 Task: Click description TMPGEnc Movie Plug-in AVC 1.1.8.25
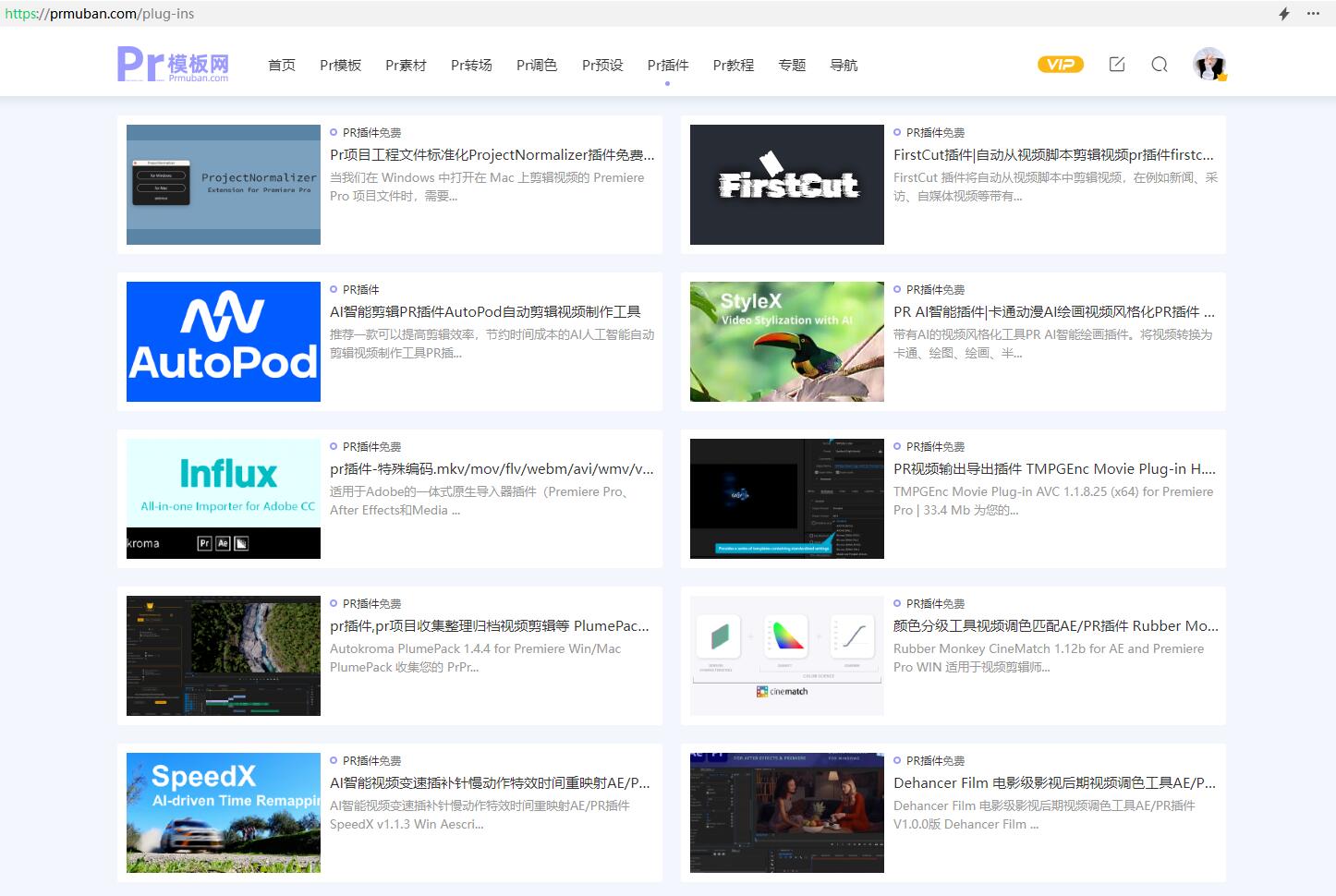click(x=1053, y=501)
